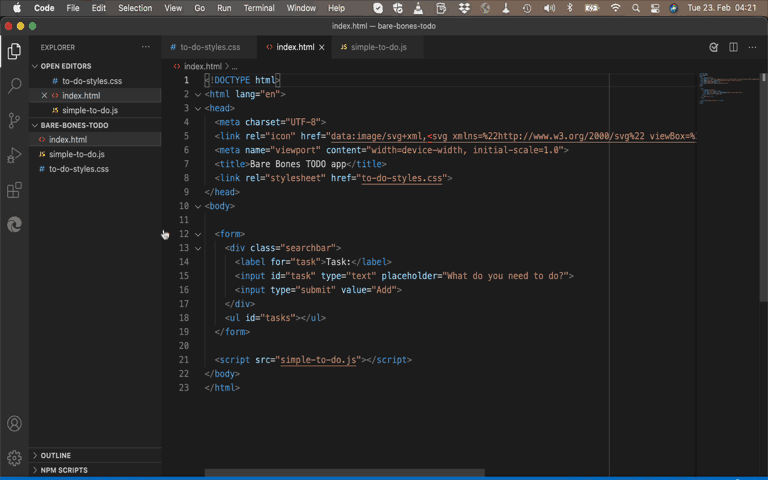This screenshot has height=480, width=768.
Task: Open the Run and Debug view
Action: (14, 155)
